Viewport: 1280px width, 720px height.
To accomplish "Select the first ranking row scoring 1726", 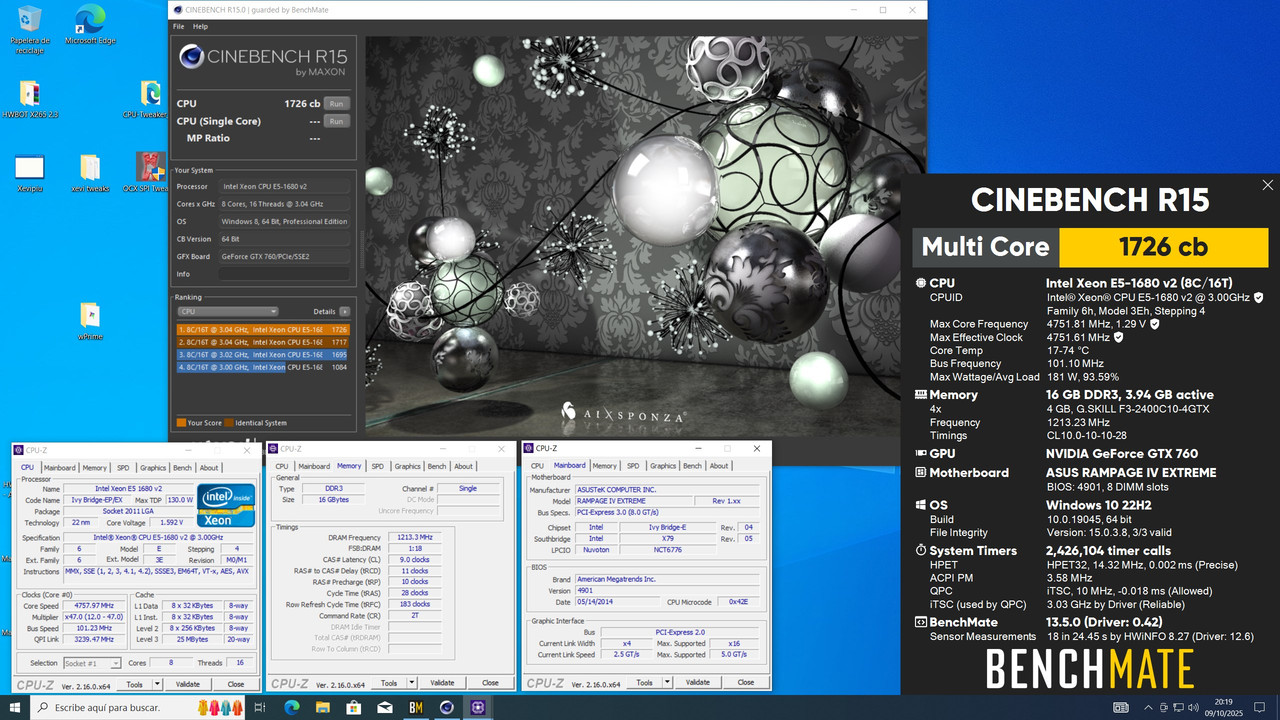I will coord(263,329).
